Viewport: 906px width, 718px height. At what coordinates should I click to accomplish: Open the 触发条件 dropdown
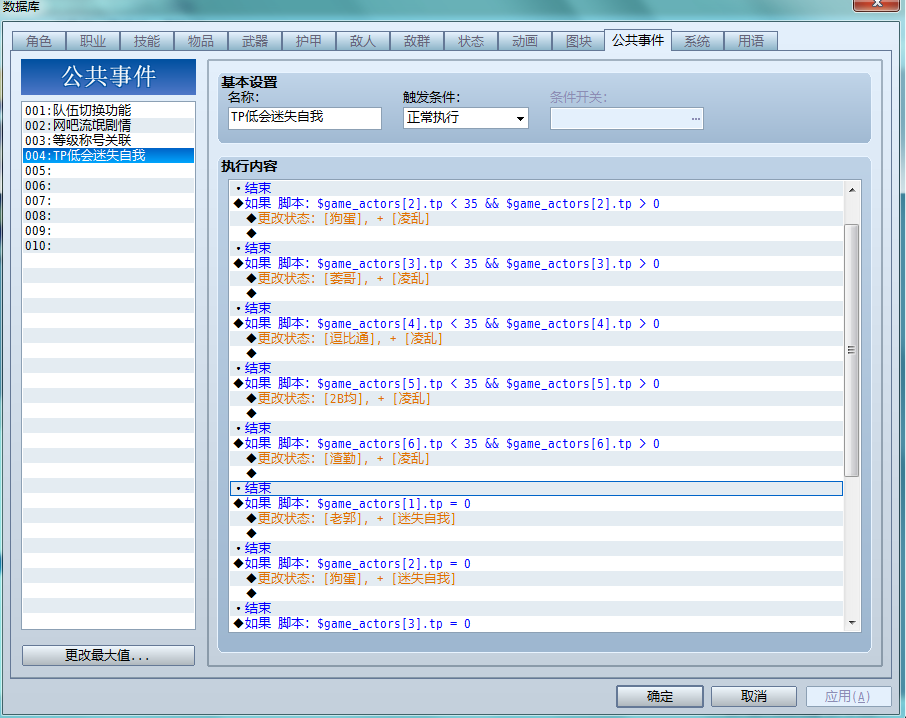pos(465,118)
